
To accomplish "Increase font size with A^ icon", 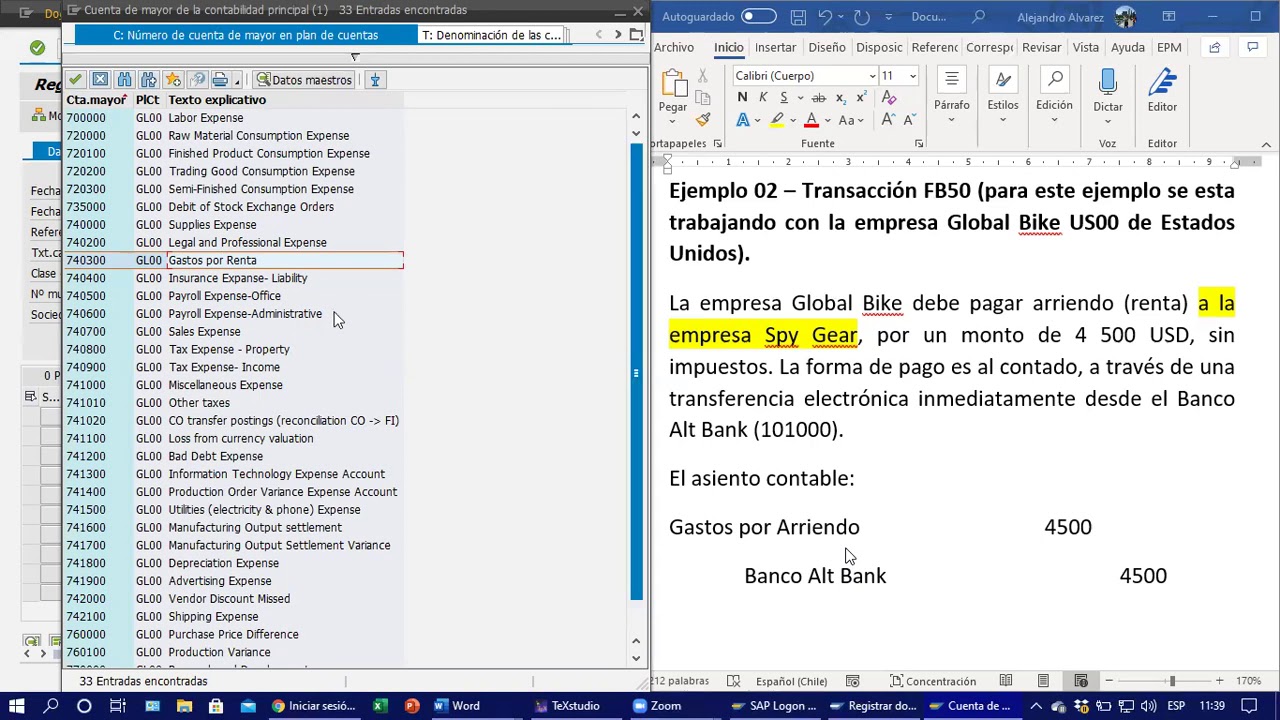I will click(x=888, y=120).
